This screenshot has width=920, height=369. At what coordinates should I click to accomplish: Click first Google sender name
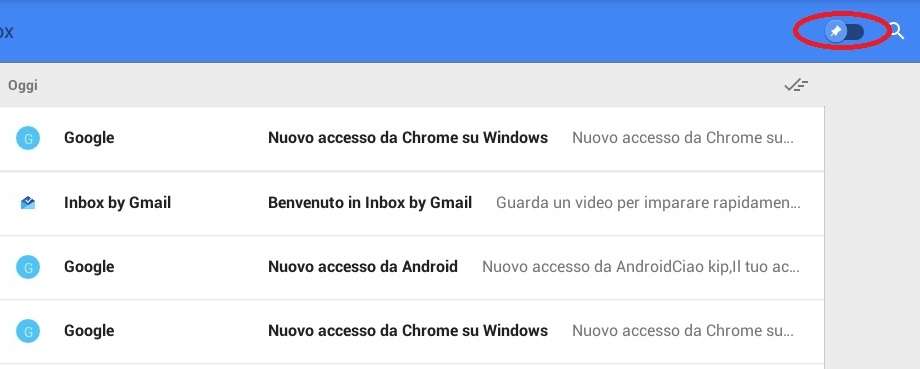(89, 138)
